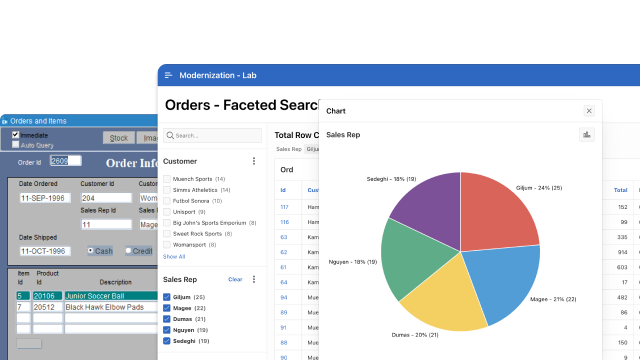Open order 116 link
The width and height of the screenshot is (640, 360).
tap(284, 222)
